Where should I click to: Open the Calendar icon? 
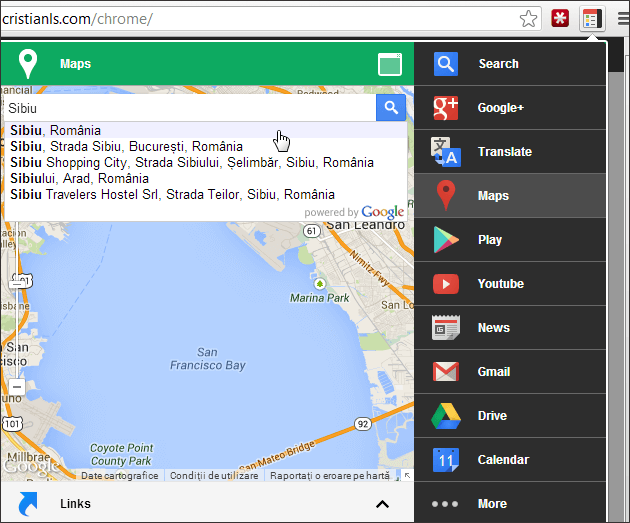click(445, 460)
